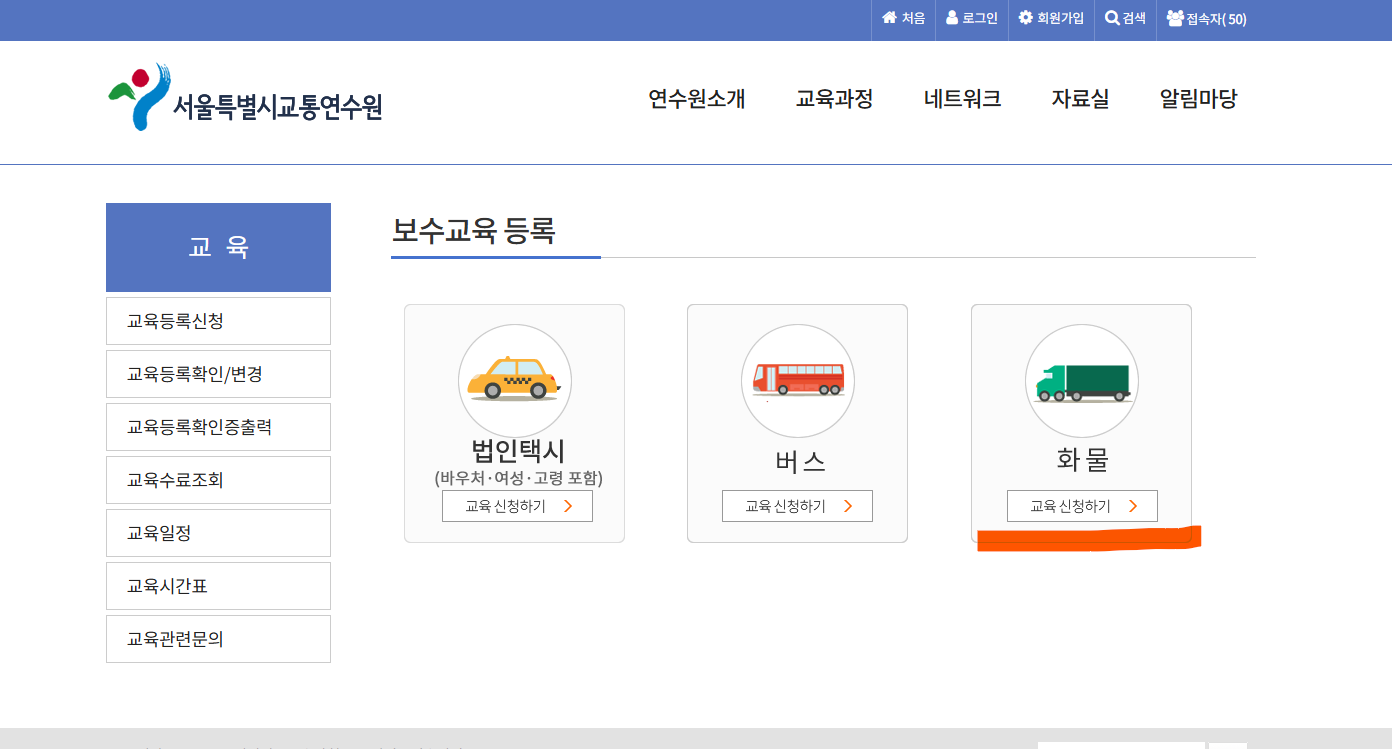This screenshot has width=1392, height=749.
Task: Click the 서울특별시교통연수원 logo
Action: coord(245,98)
